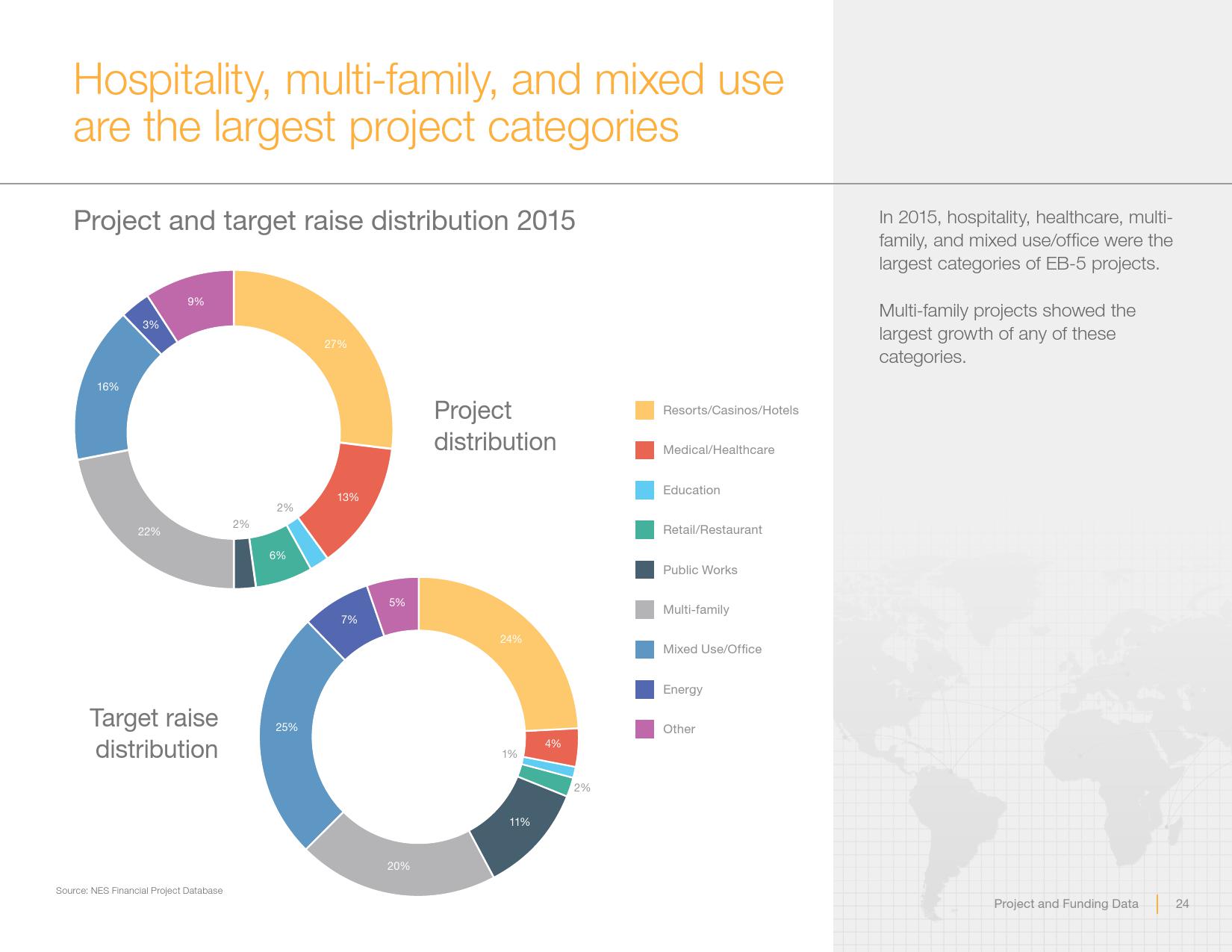The width and height of the screenshot is (1232, 952).
Task: Select the 25% blue segment in target raise chart
Action: 287,727
